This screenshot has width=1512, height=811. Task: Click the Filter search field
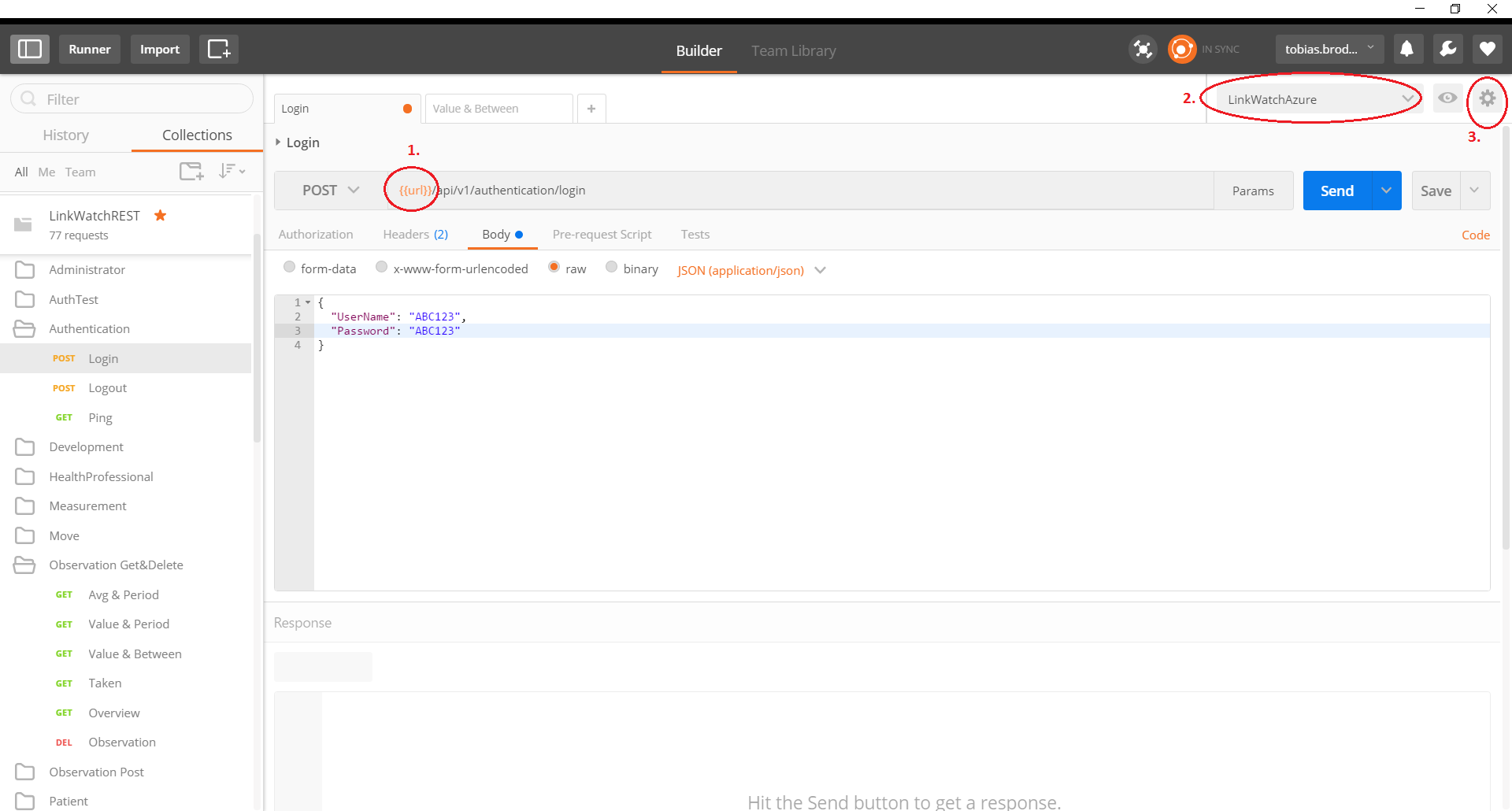coord(132,99)
